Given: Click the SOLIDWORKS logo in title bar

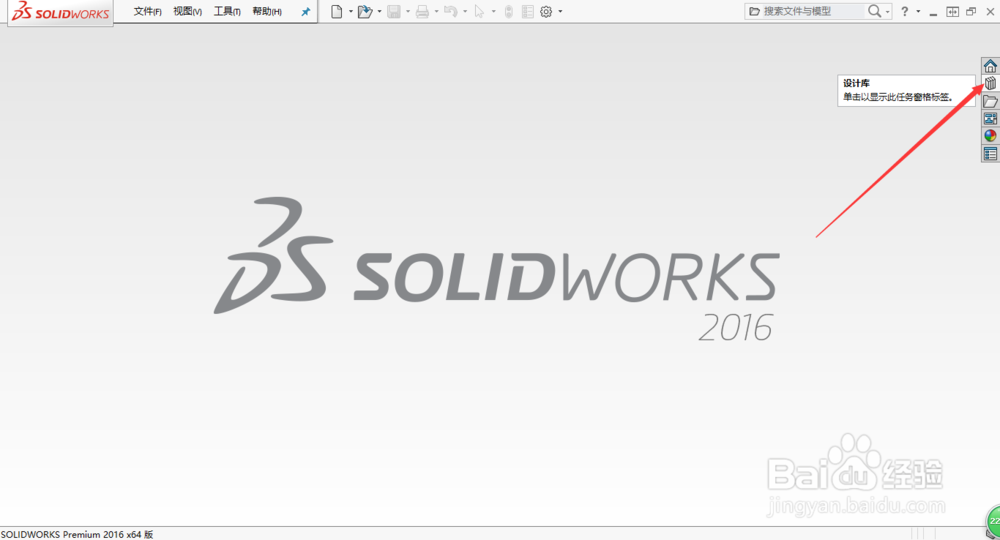Looking at the screenshot, I should [x=61, y=11].
